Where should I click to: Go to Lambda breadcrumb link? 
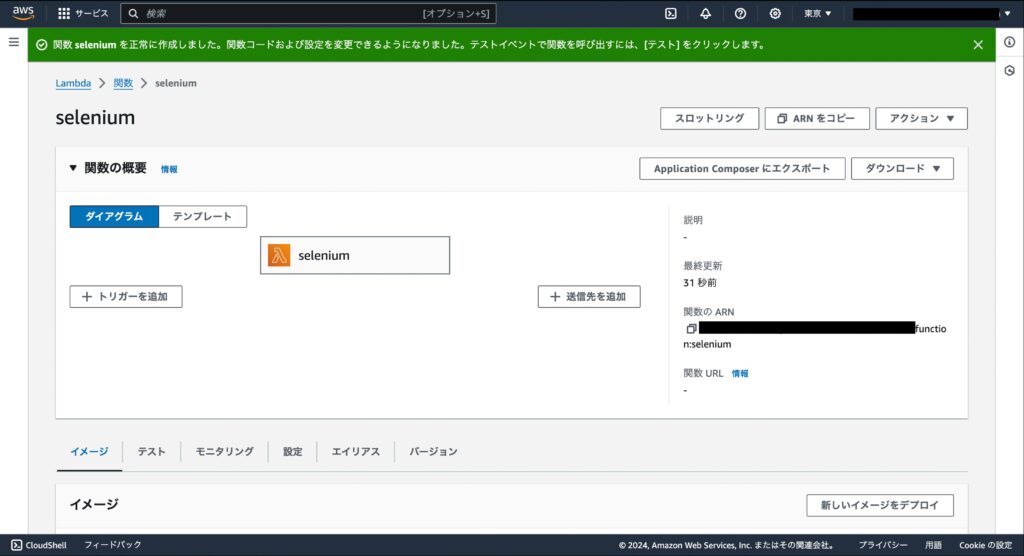pos(73,83)
